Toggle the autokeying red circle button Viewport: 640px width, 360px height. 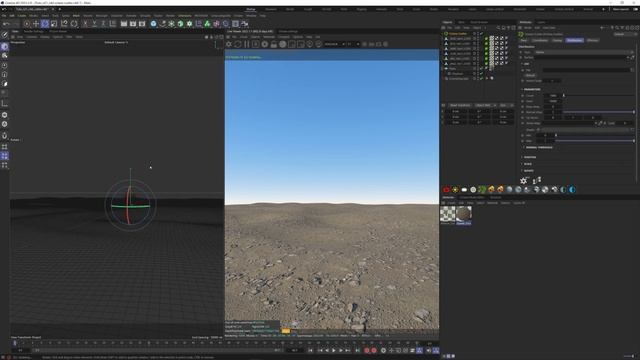tap(374, 350)
